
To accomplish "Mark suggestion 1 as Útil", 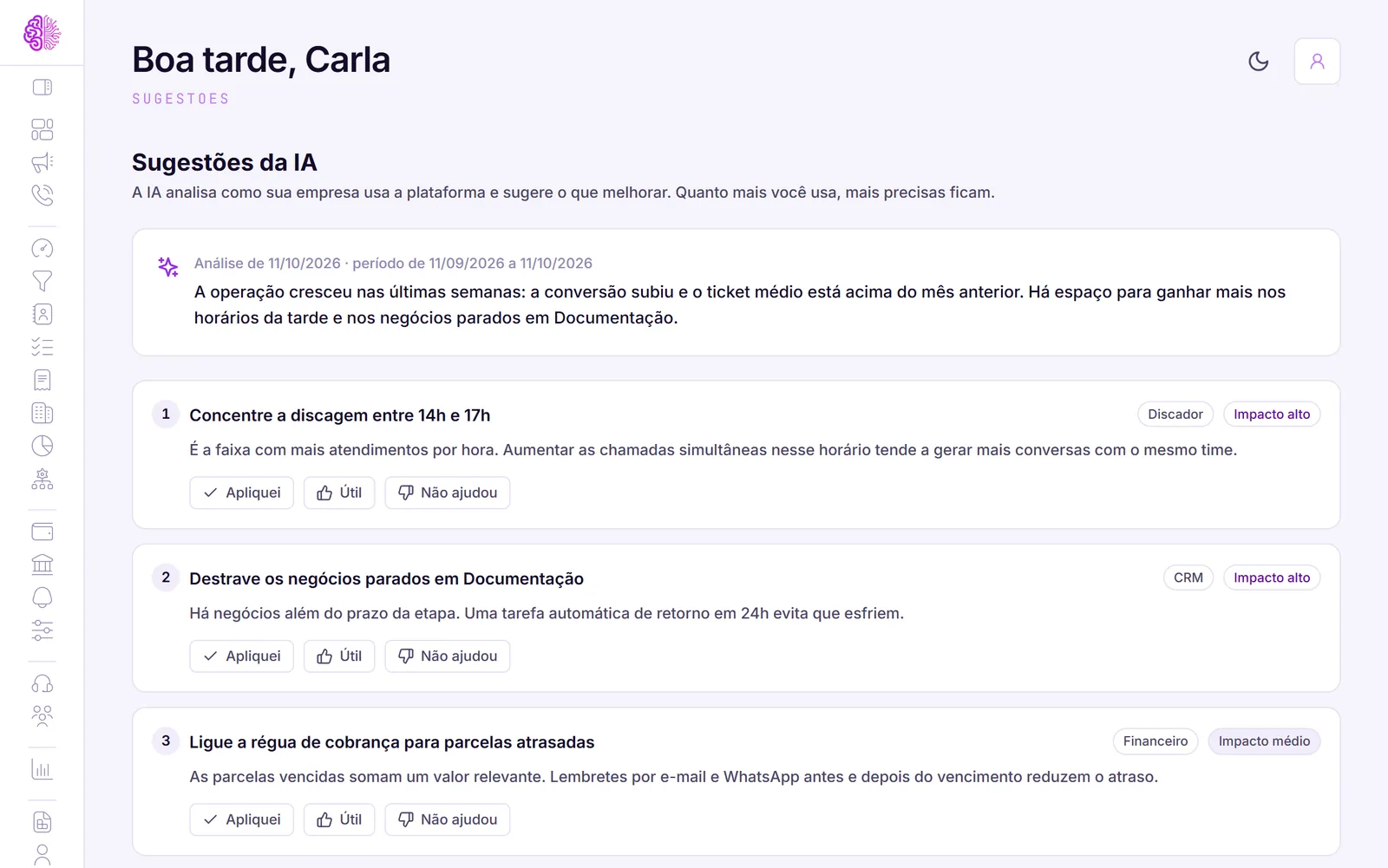I will point(339,493).
